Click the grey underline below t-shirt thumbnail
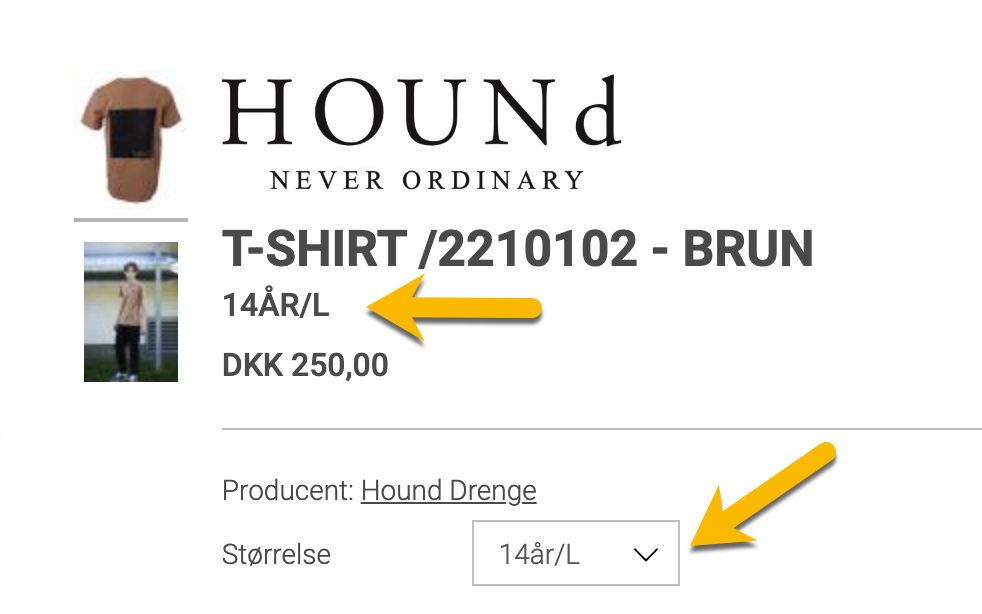The image size is (982, 614). [x=130, y=219]
